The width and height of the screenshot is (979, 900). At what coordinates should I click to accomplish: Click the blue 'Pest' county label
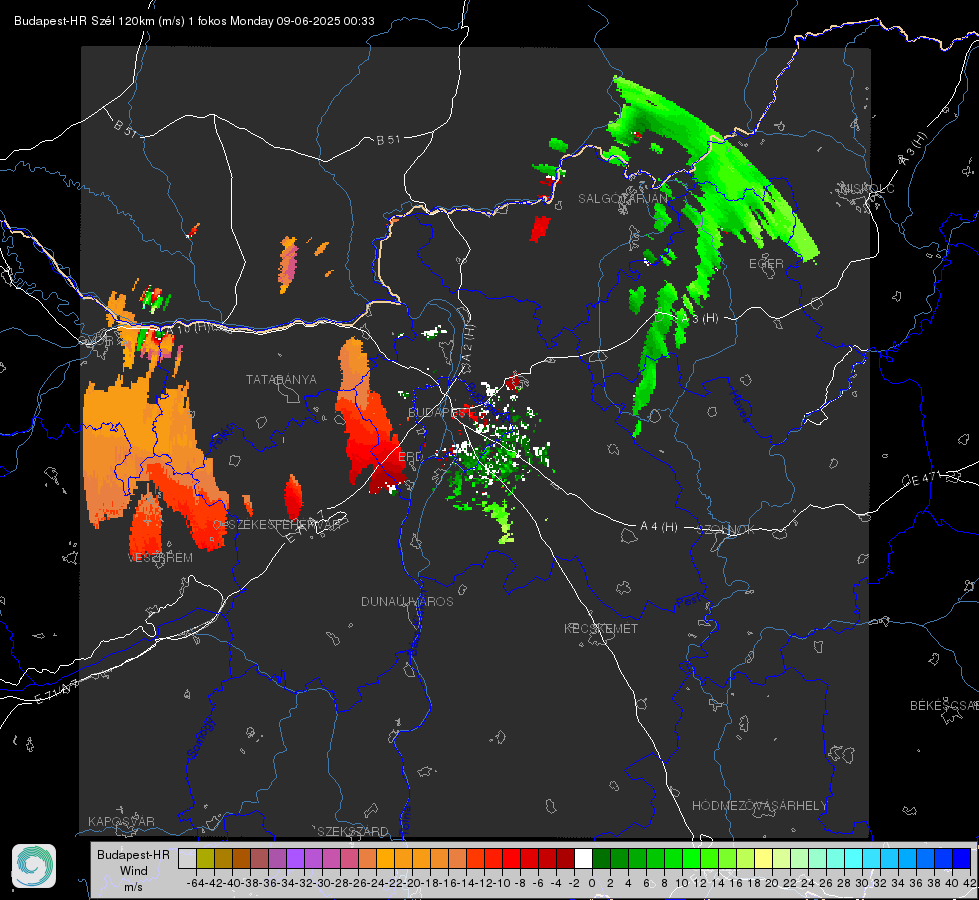click(689, 602)
